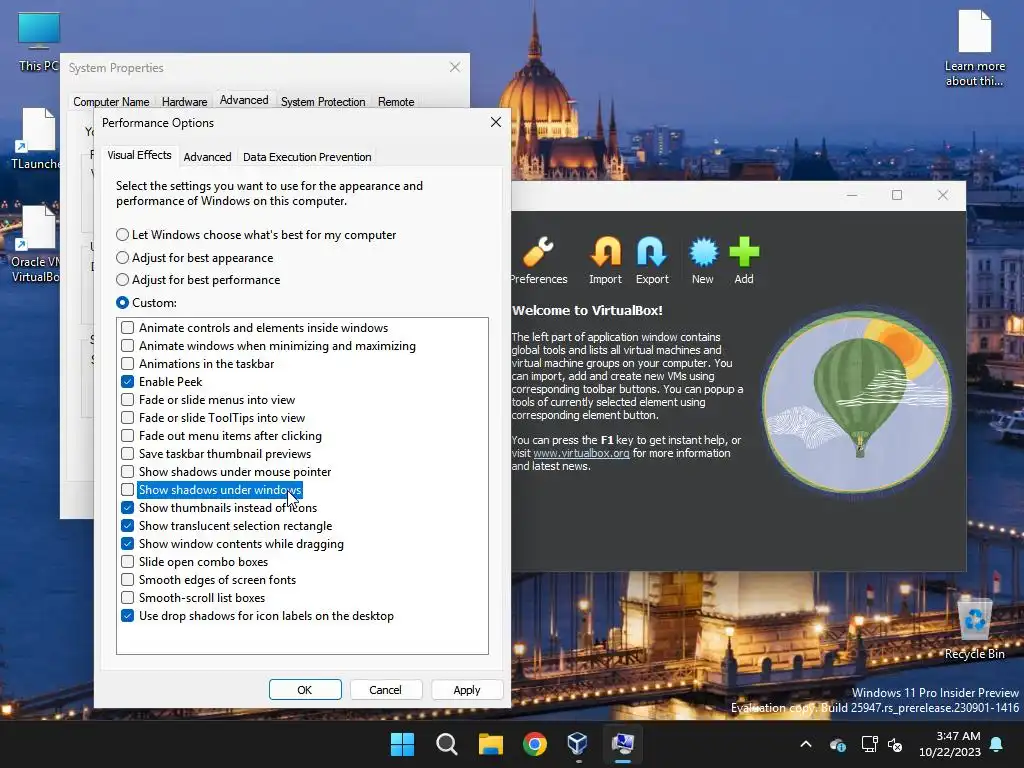Open Hardware tab in System Properties
The image size is (1024, 768).
(184, 102)
